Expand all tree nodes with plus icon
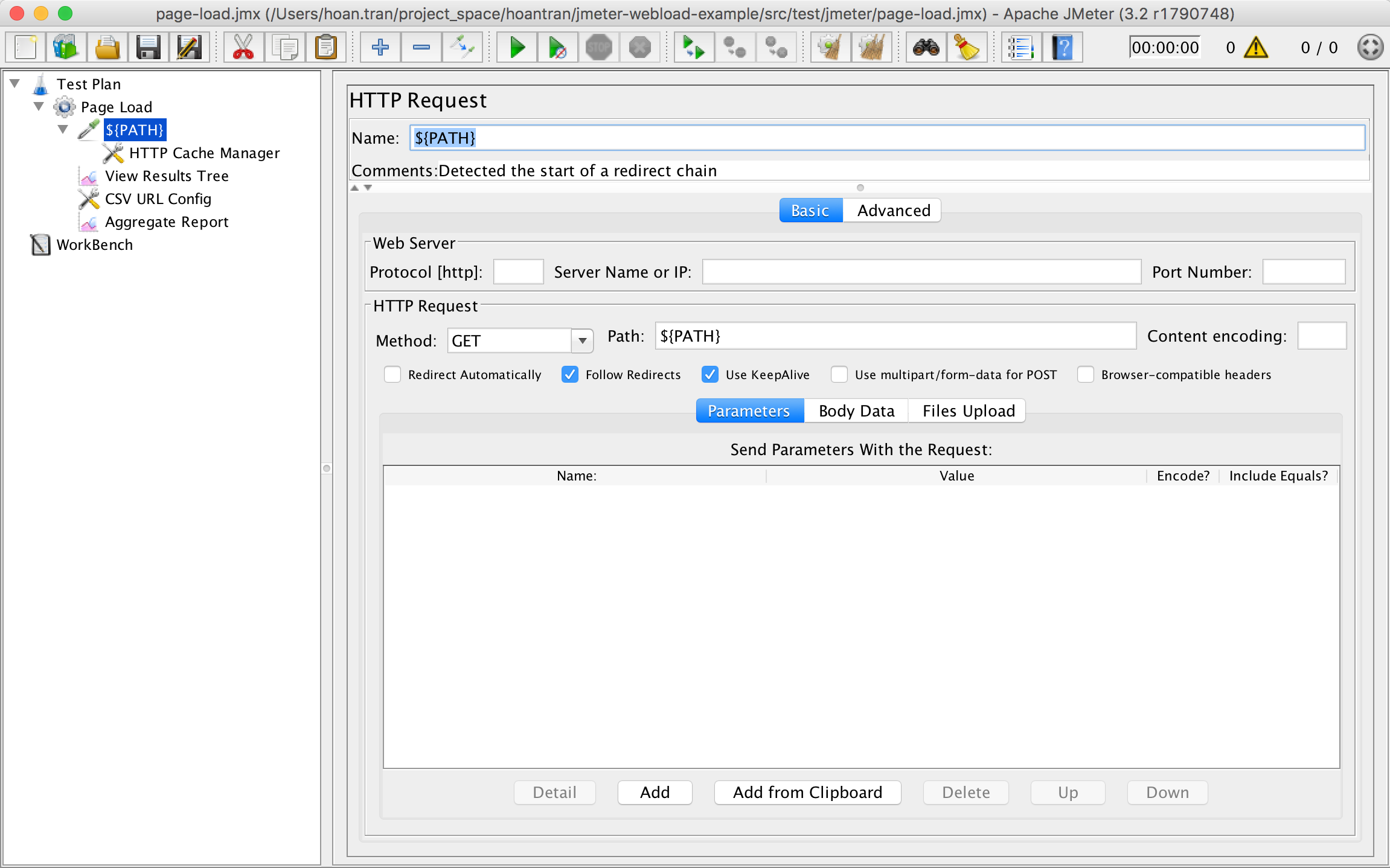The image size is (1390, 868). point(380,47)
